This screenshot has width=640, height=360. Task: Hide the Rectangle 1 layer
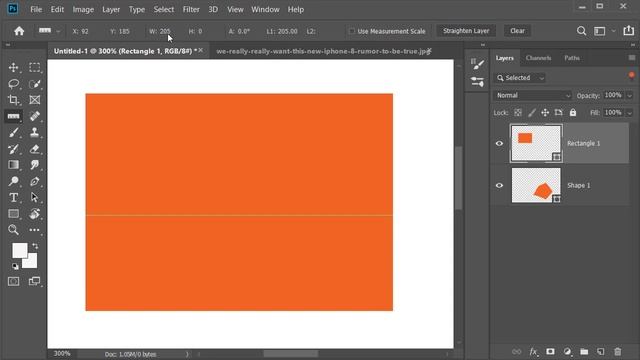coord(499,143)
